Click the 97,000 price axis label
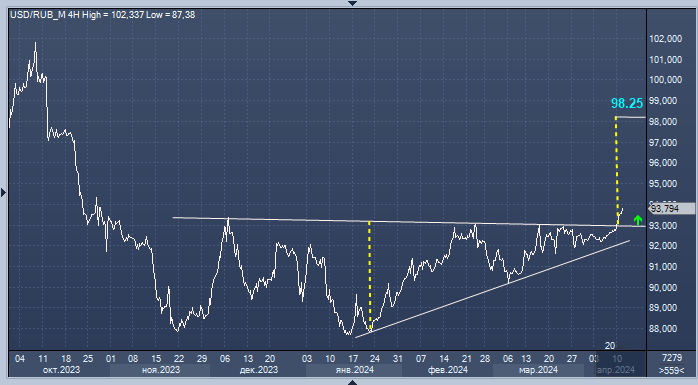 point(663,142)
